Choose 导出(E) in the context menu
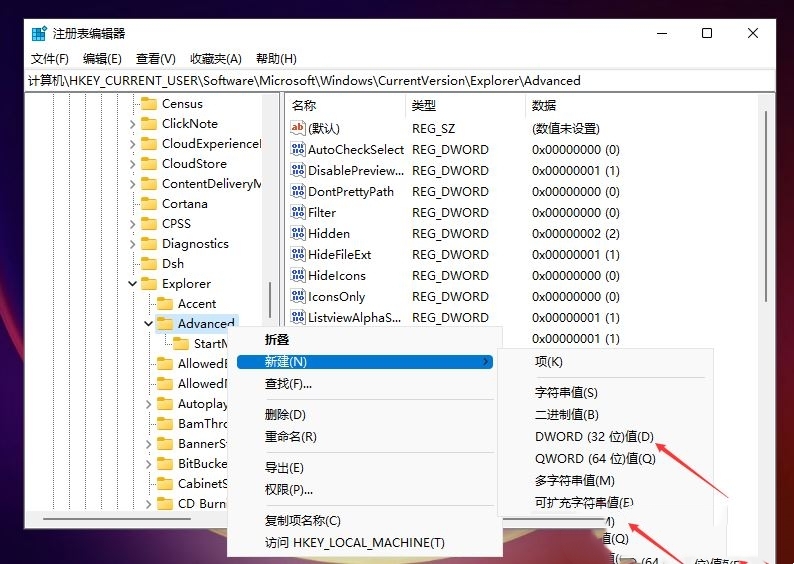The image size is (794, 564). coord(365,468)
